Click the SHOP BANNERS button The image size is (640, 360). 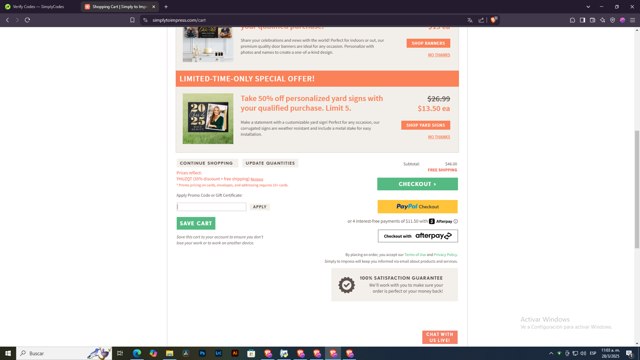pyautogui.click(x=428, y=43)
